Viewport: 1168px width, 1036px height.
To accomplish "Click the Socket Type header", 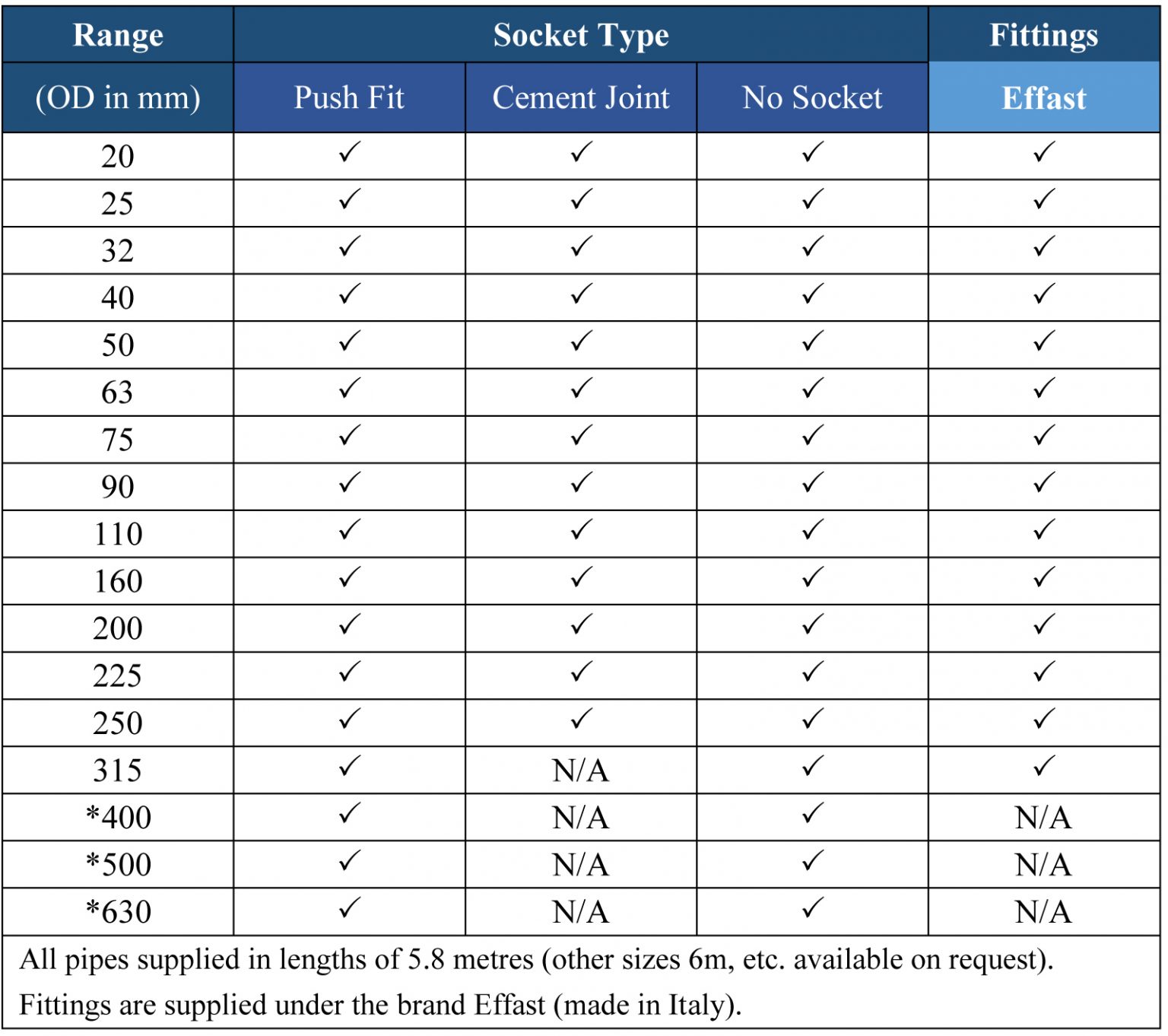I will (x=581, y=35).
